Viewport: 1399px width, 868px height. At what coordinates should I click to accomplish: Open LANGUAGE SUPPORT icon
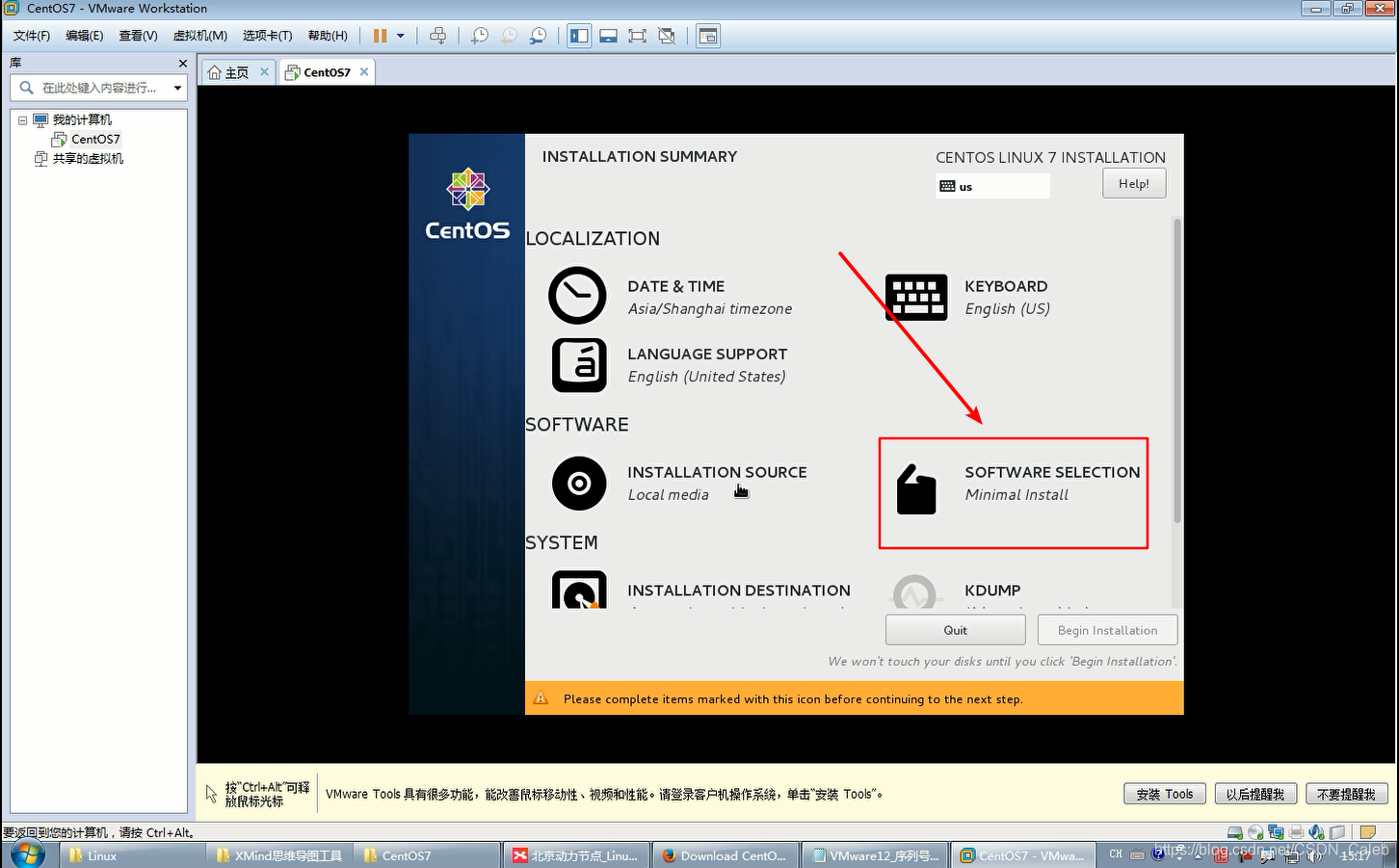pos(579,364)
